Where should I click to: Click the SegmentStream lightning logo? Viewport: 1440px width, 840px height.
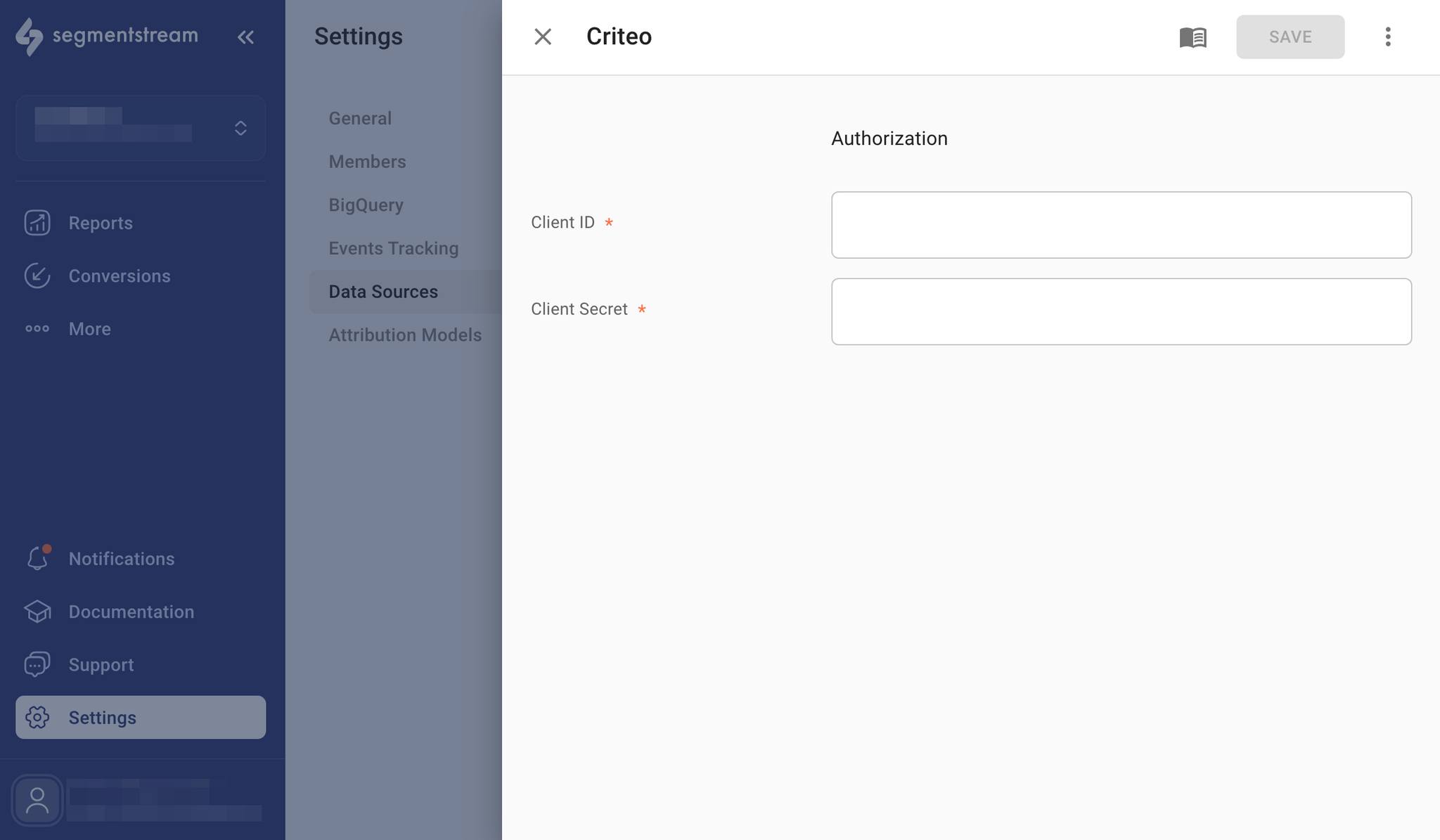pos(30,37)
